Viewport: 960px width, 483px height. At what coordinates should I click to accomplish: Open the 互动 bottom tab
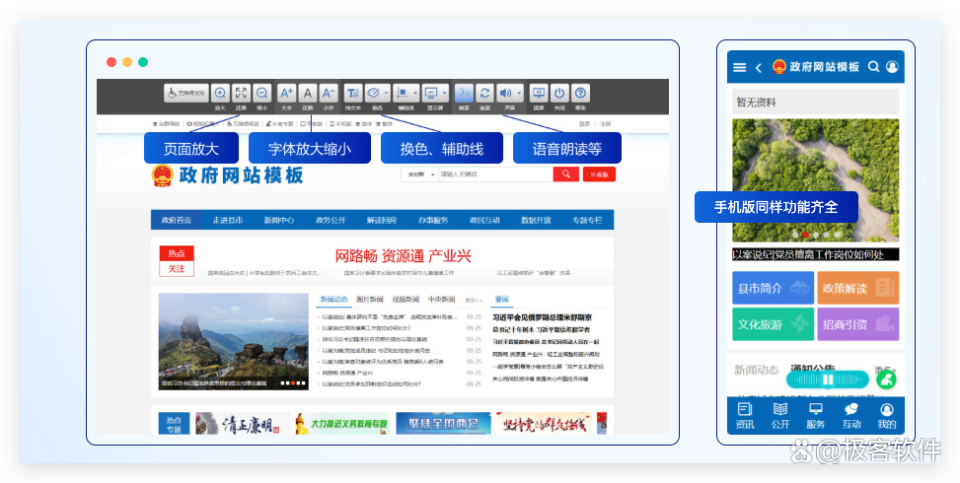[x=851, y=416]
